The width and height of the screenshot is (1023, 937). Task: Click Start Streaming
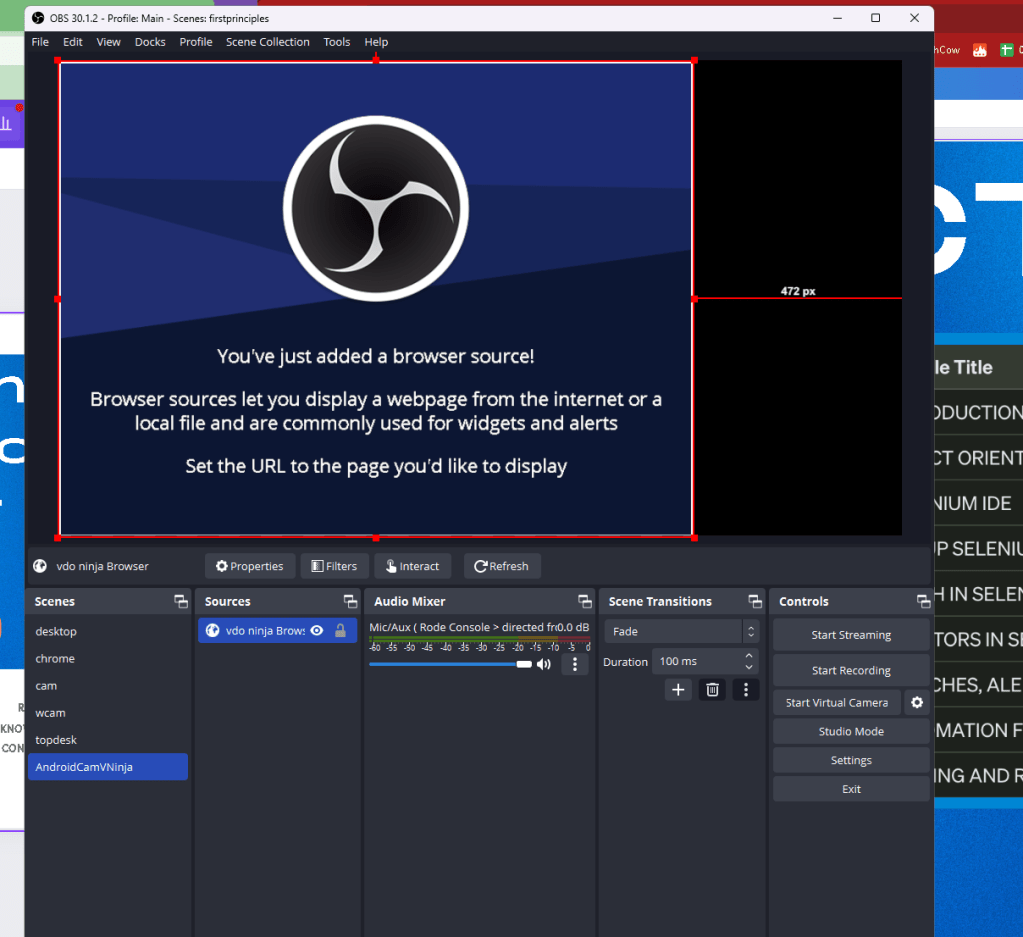point(851,635)
